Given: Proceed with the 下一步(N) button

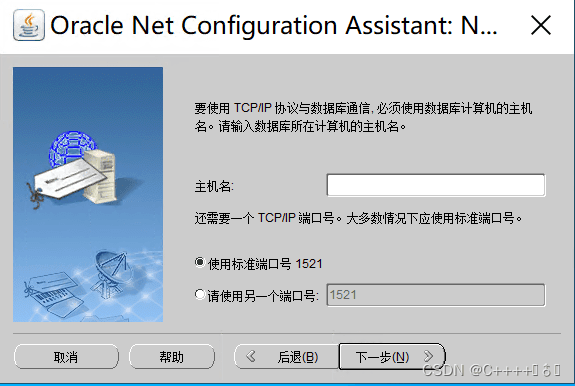Looking at the screenshot, I should tap(392, 356).
